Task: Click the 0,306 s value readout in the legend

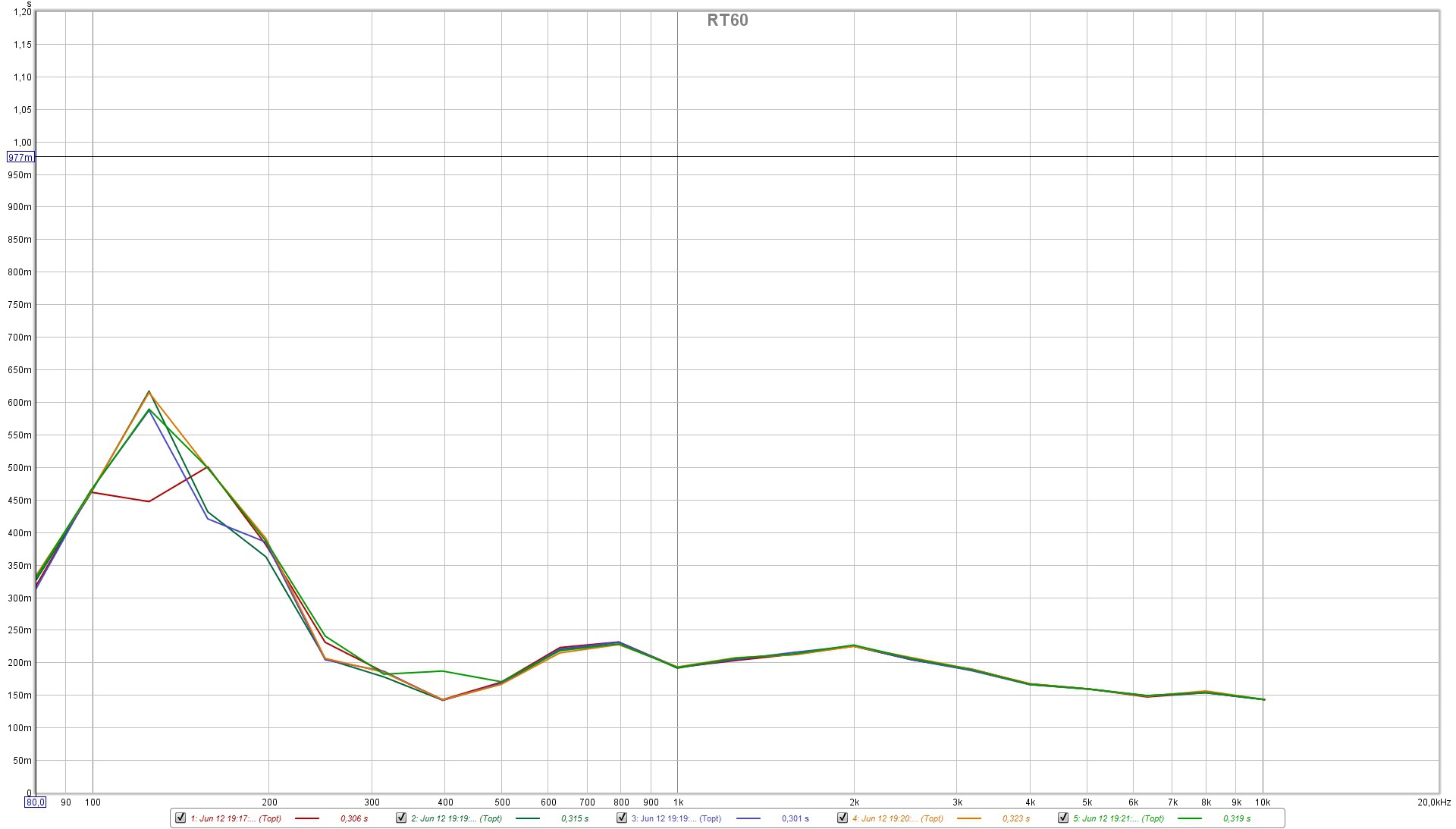Action: tap(354, 818)
